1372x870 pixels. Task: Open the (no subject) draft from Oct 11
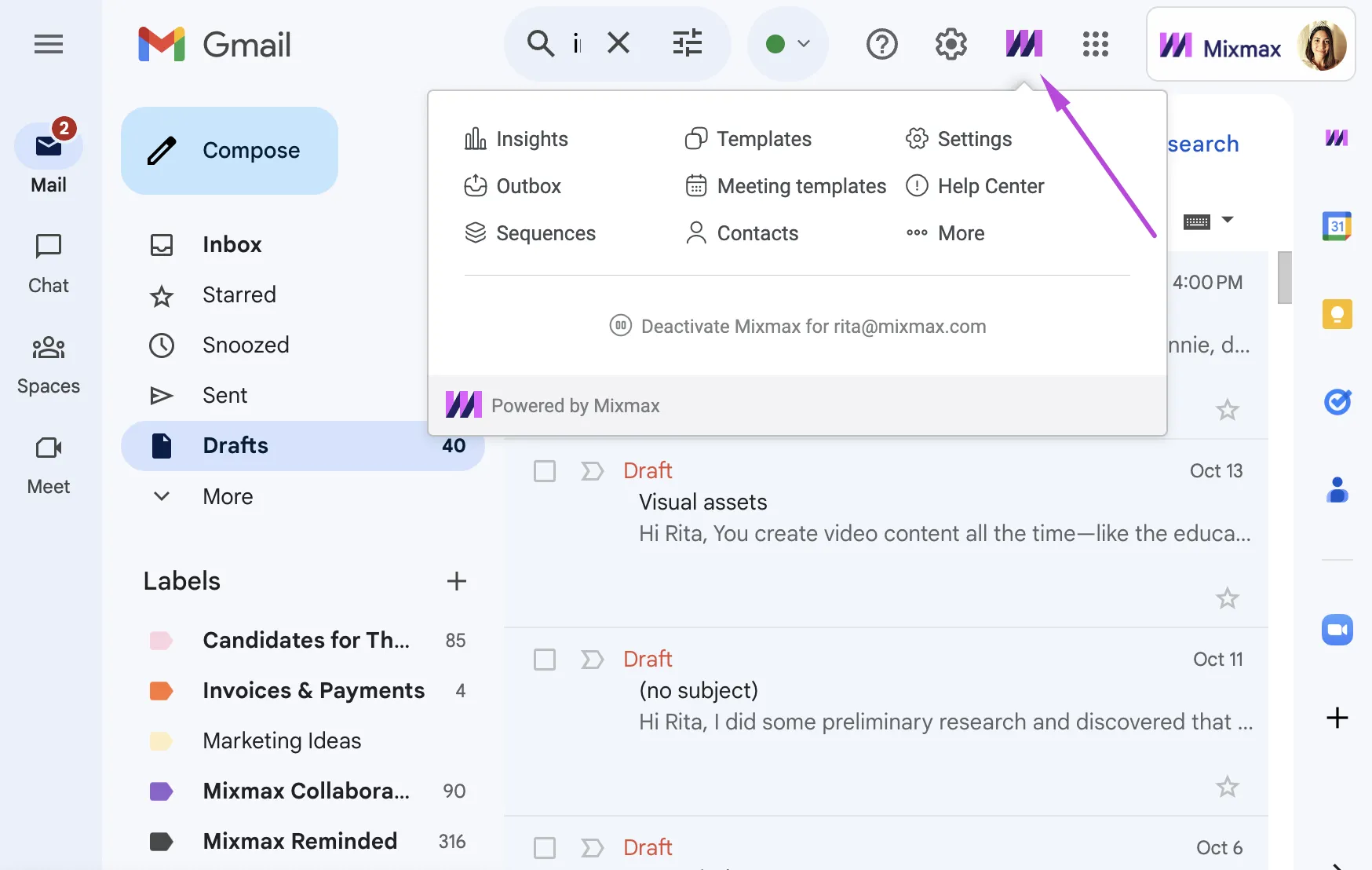click(x=886, y=722)
